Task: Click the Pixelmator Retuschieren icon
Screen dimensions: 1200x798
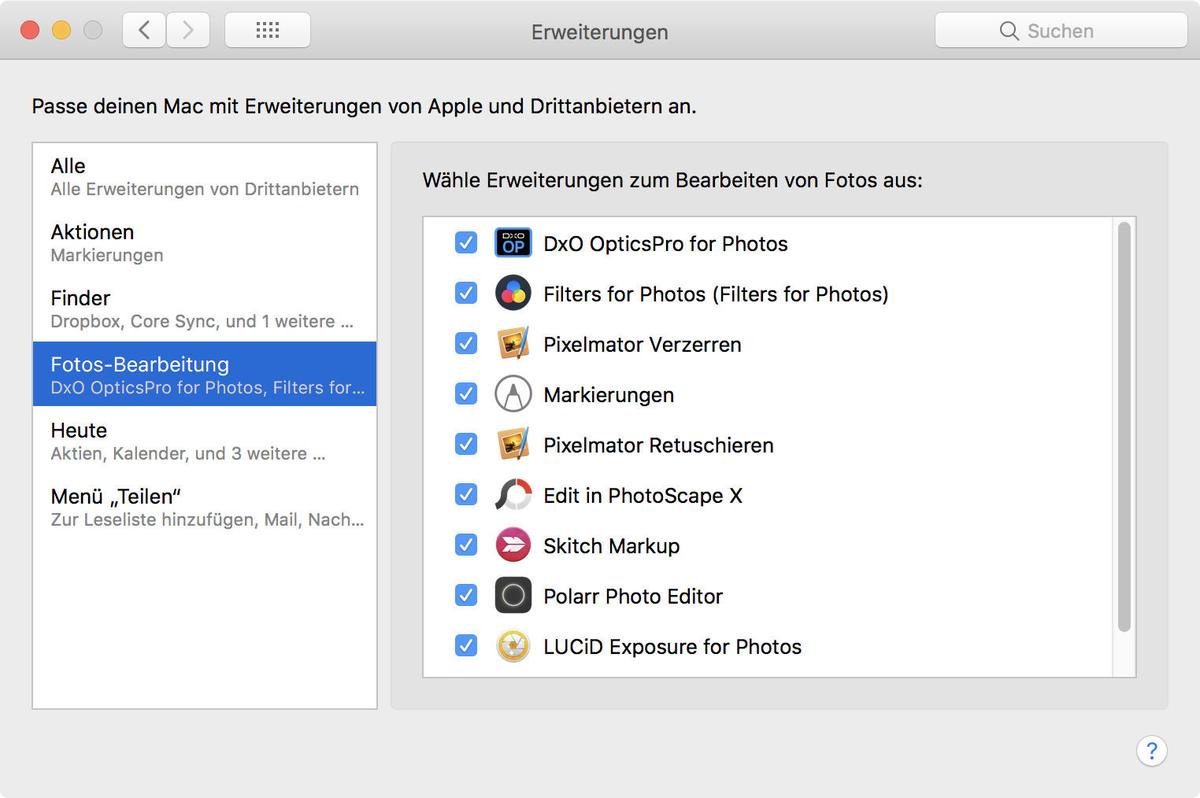Action: pos(513,444)
